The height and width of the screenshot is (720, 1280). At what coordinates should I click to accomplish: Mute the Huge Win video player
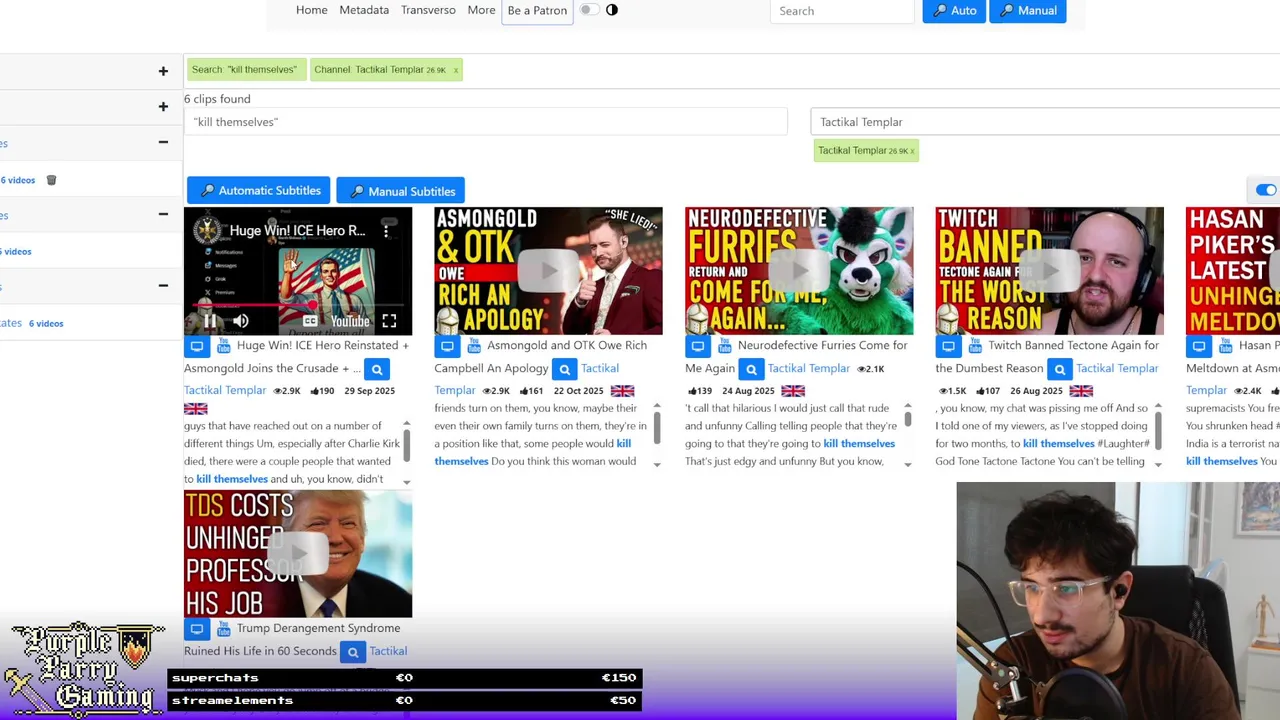pos(241,321)
